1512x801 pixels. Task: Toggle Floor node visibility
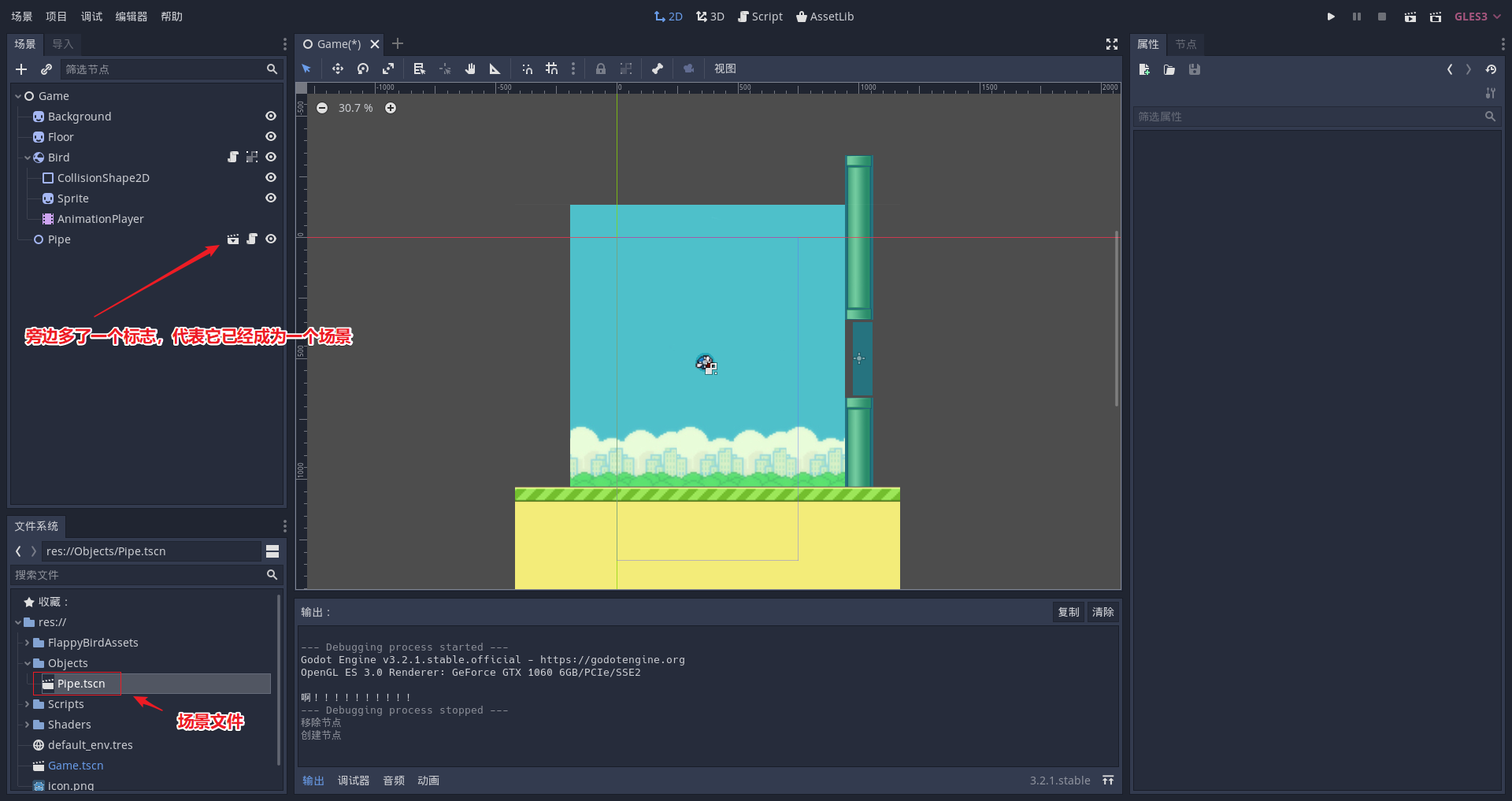click(271, 136)
